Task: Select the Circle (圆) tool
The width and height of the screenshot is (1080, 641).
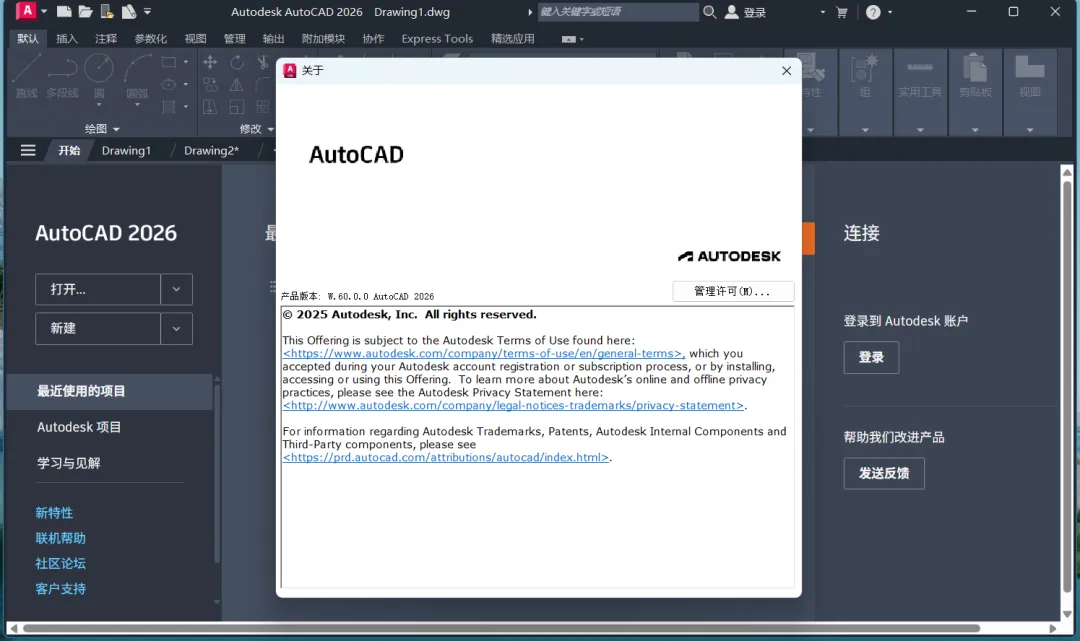Action: click(98, 76)
